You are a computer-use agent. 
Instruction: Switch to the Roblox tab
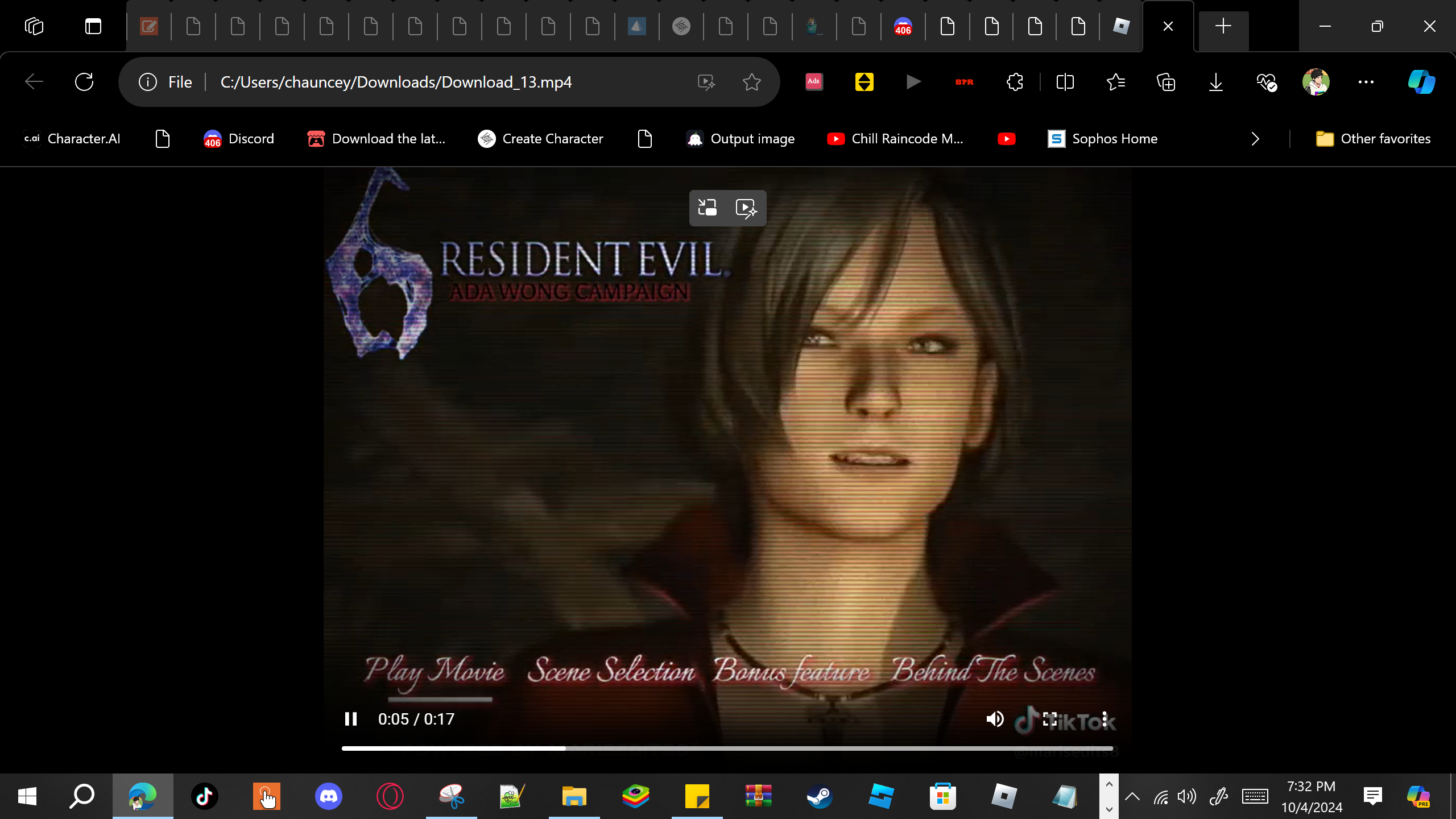(1121, 26)
